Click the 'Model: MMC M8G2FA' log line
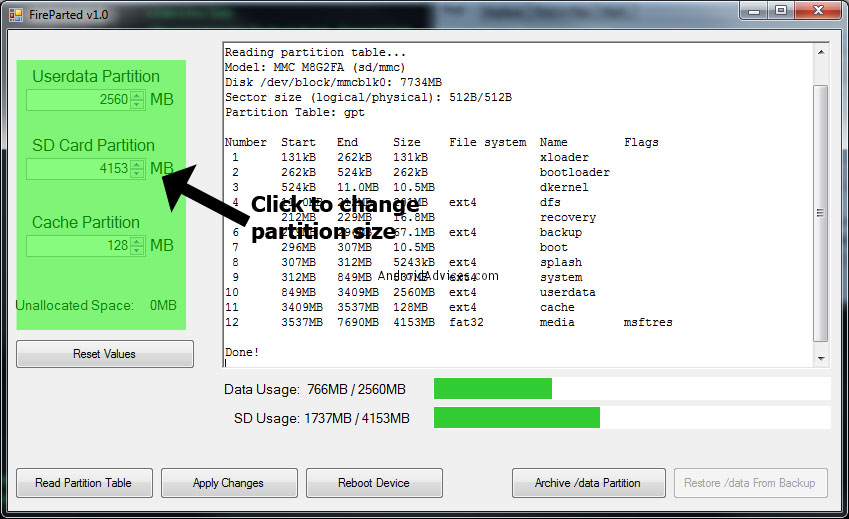The width and height of the screenshot is (849, 519). pyautogui.click(x=315, y=67)
